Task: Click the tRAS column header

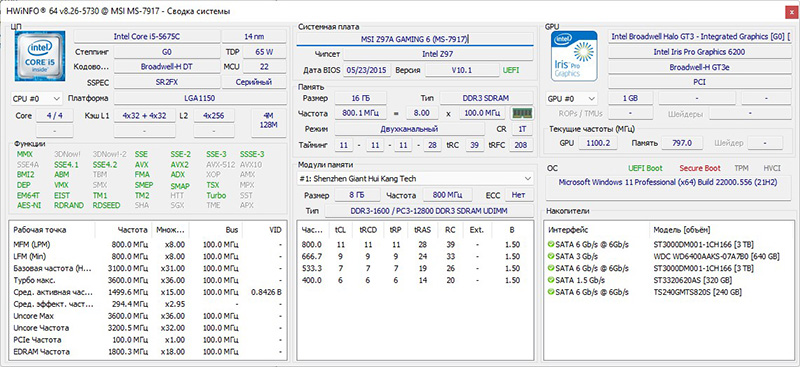Action: coord(422,230)
